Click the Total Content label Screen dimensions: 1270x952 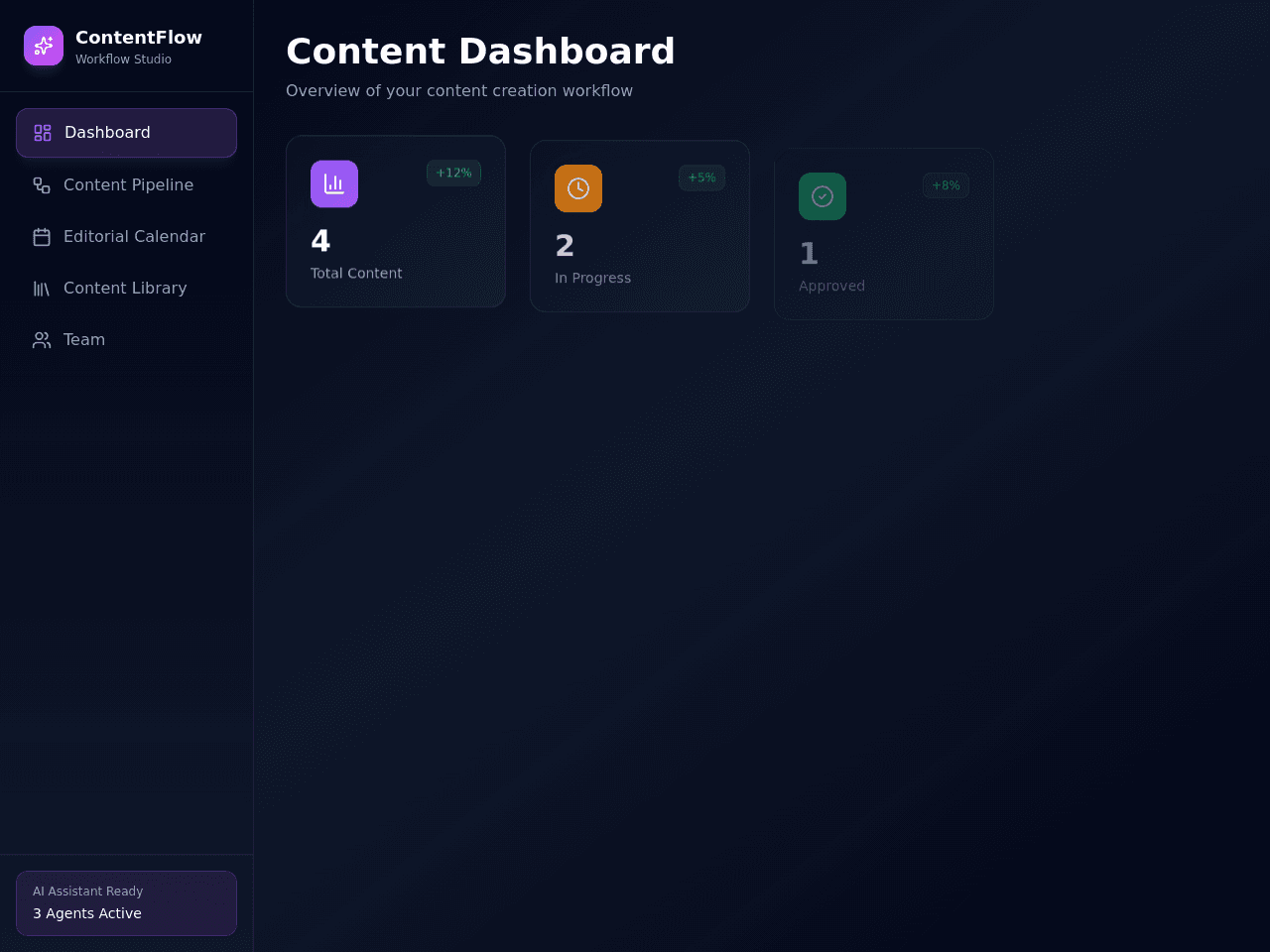(x=356, y=274)
